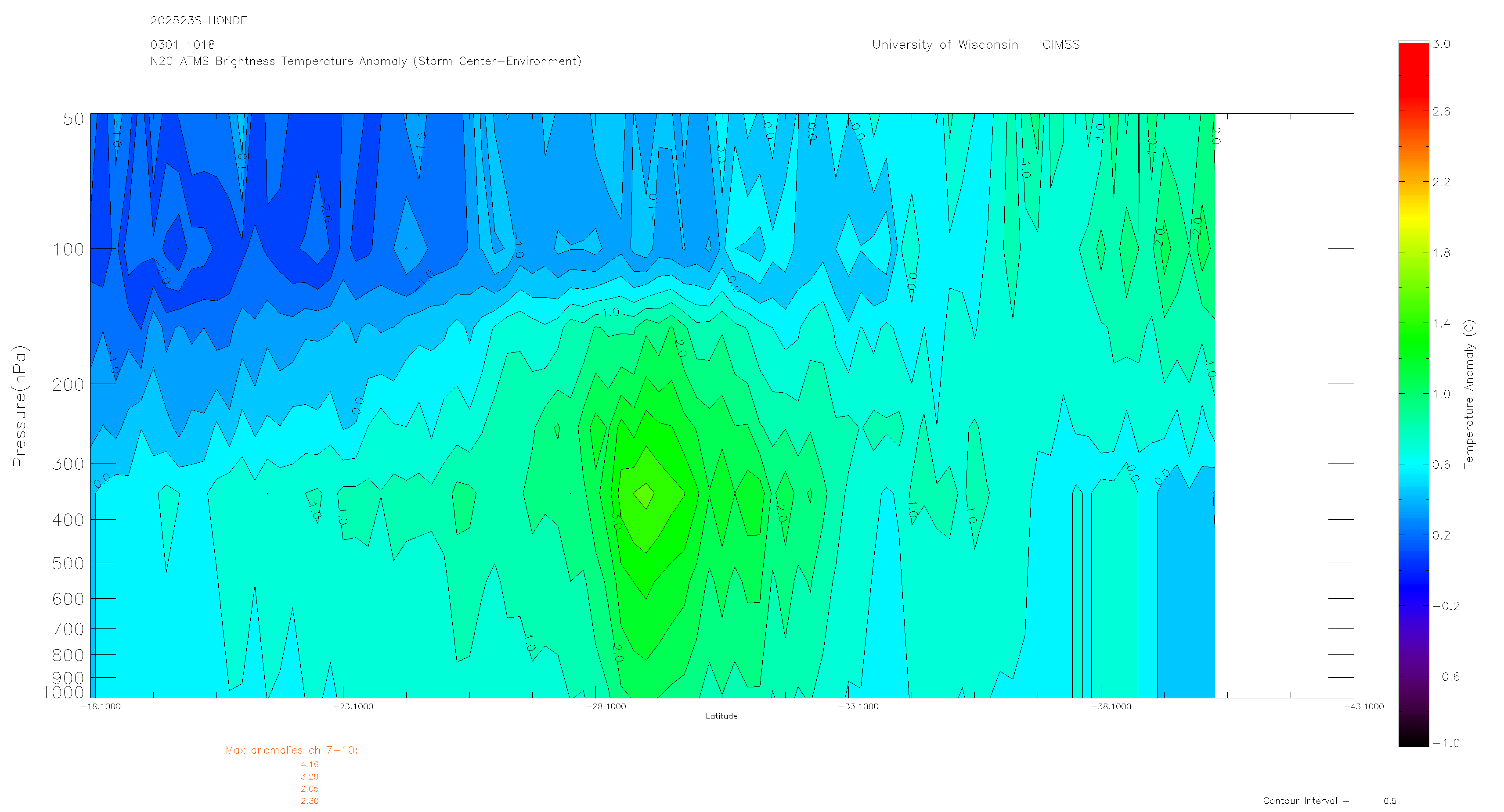
Task: Click the University of Wisconsin – CIMSS label
Action: [x=976, y=44]
